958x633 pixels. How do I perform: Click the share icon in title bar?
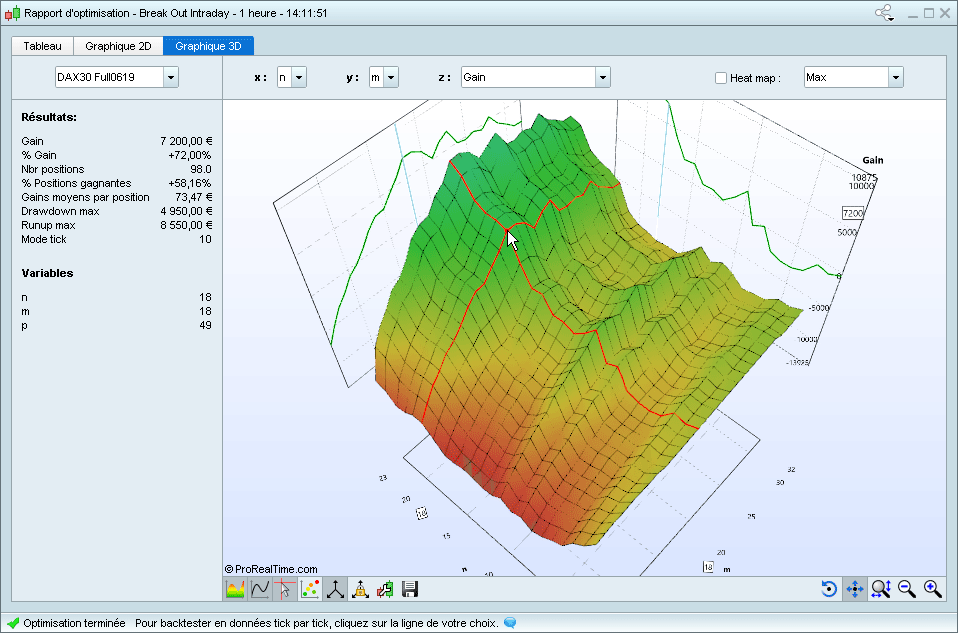(x=885, y=13)
